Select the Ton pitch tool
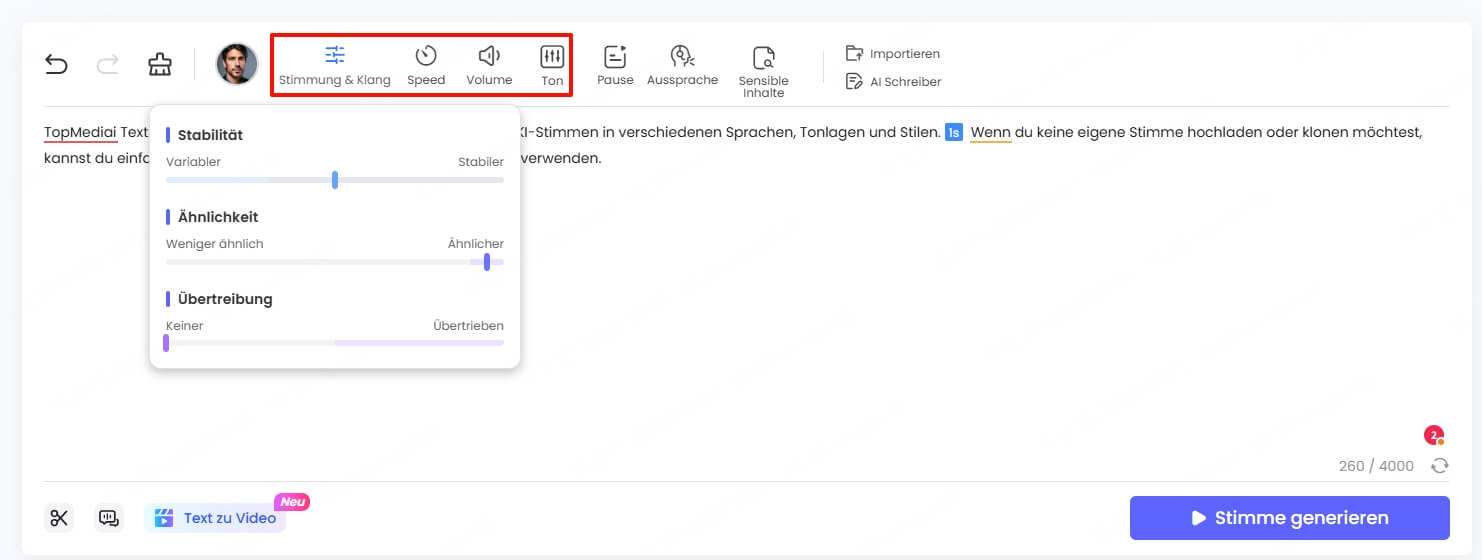The image size is (1482, 560). tap(552, 65)
